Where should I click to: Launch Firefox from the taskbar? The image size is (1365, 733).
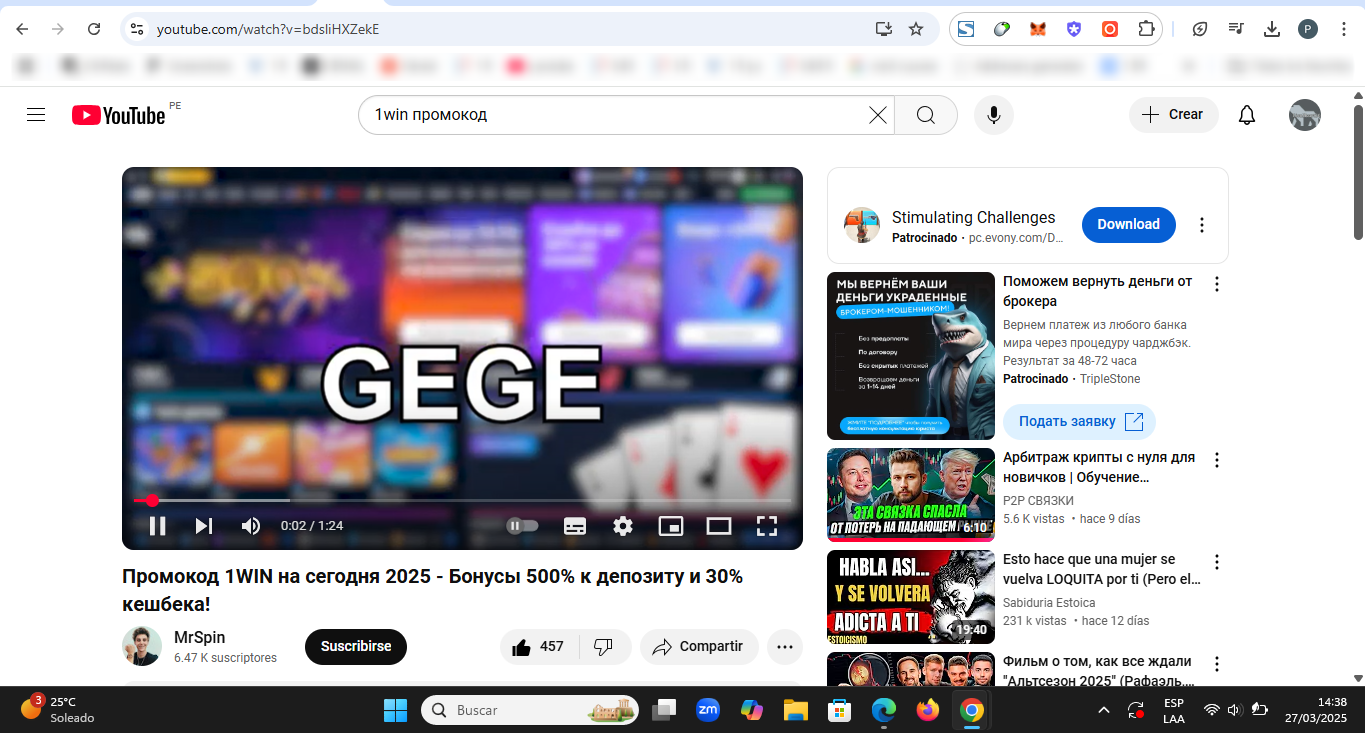(927, 710)
